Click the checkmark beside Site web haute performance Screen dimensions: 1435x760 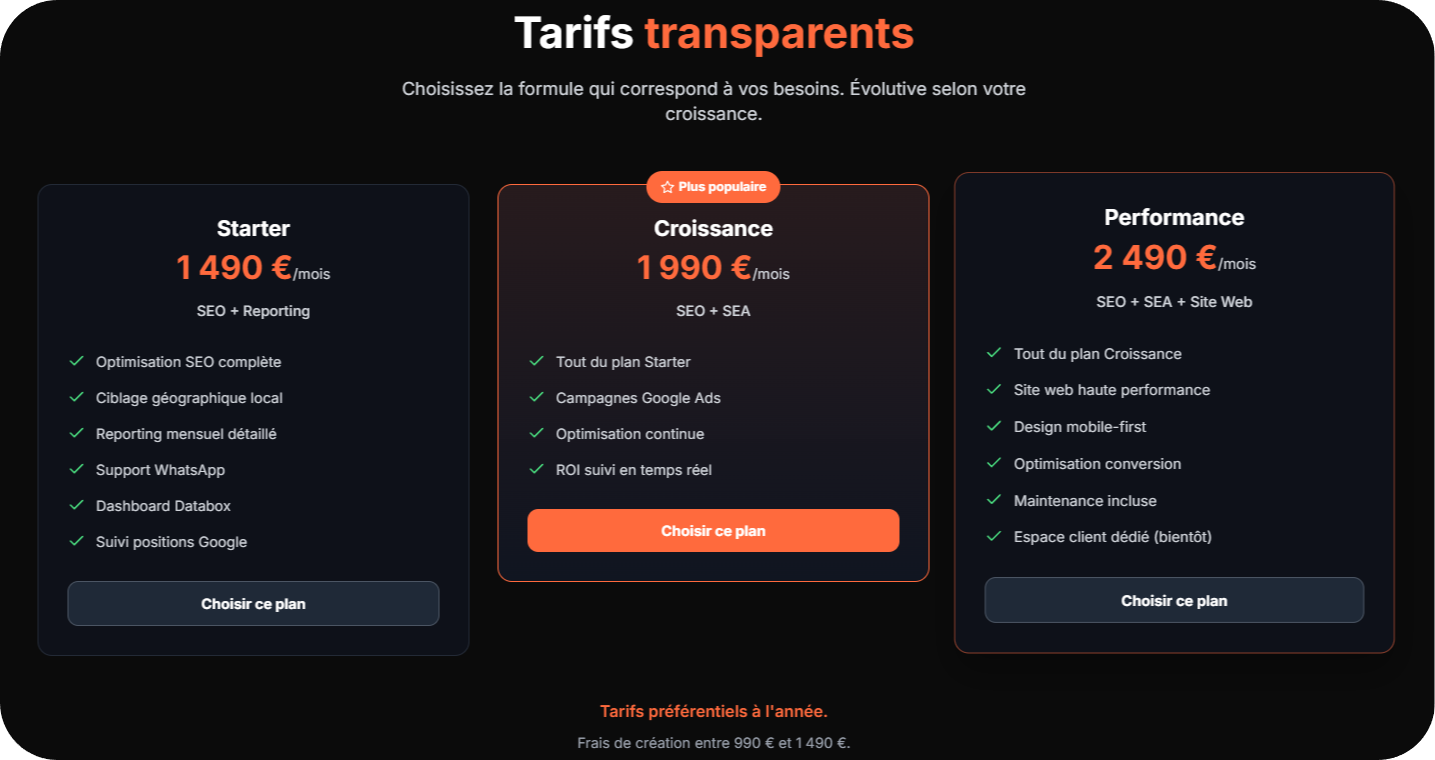994,390
